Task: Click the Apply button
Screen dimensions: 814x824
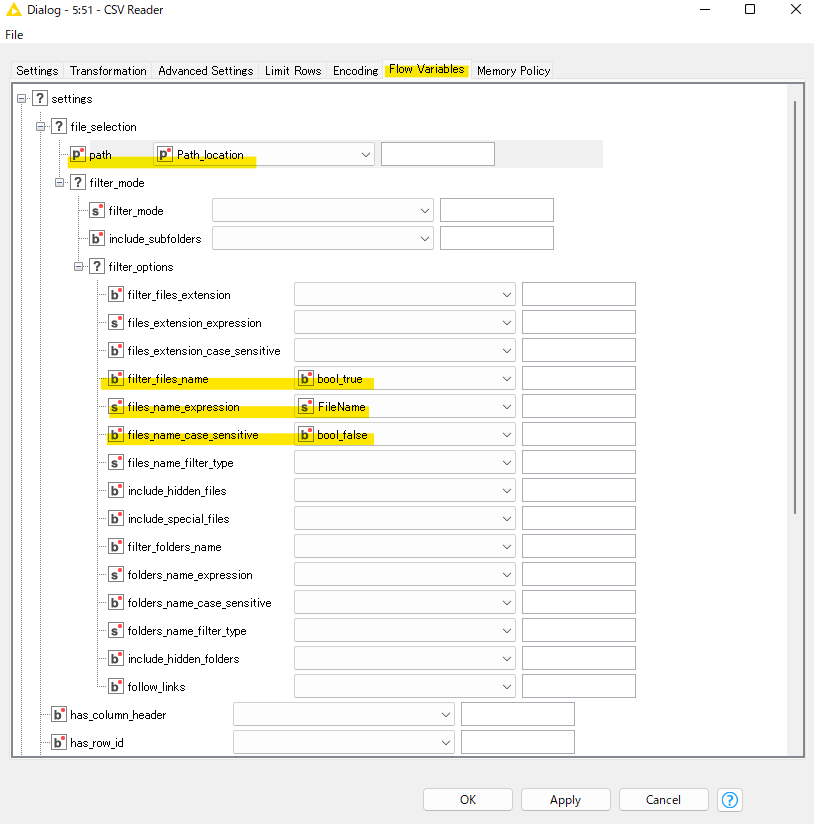Action: tap(565, 800)
